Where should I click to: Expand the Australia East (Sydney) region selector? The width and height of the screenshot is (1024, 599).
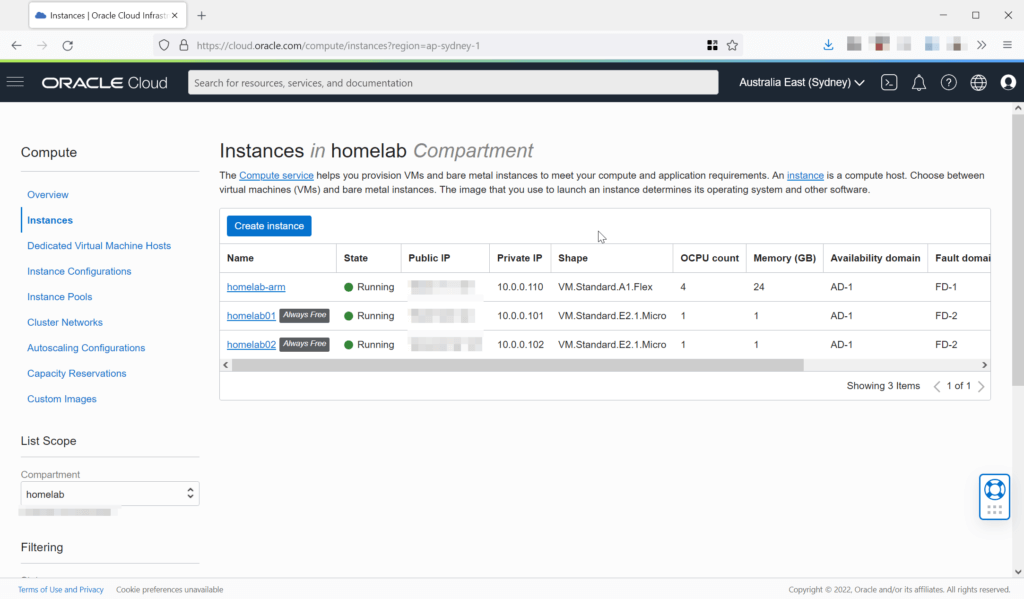802,82
